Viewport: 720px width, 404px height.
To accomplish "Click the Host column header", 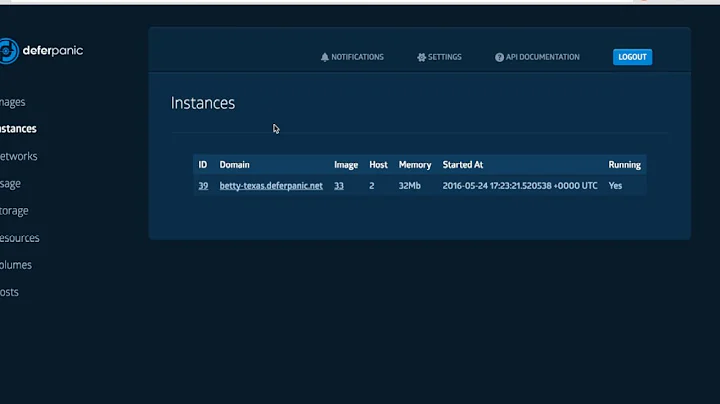I will (378, 165).
